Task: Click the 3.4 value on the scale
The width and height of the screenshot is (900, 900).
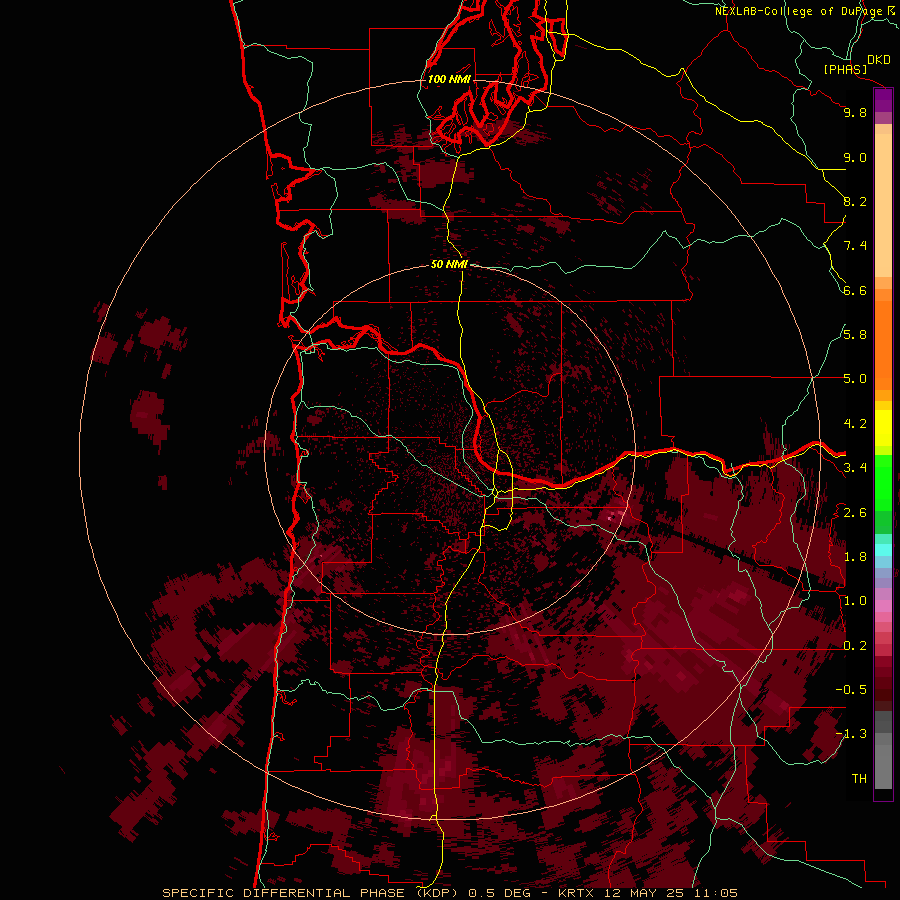Action: click(x=855, y=468)
